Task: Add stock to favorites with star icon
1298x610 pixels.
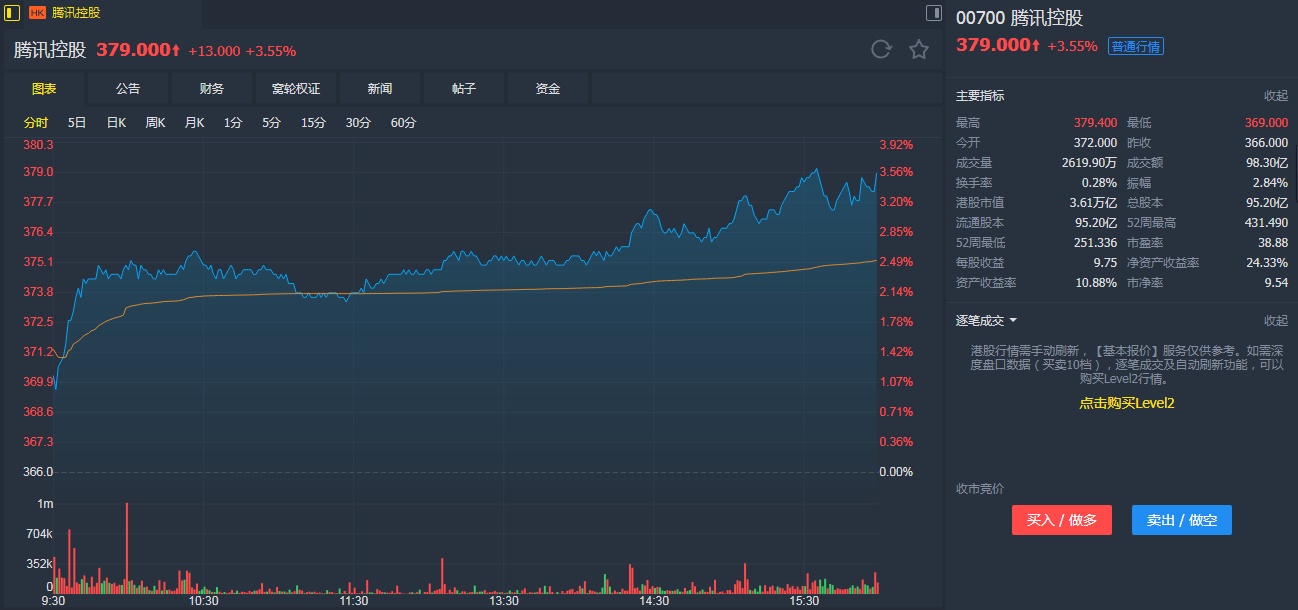Action: coord(919,50)
